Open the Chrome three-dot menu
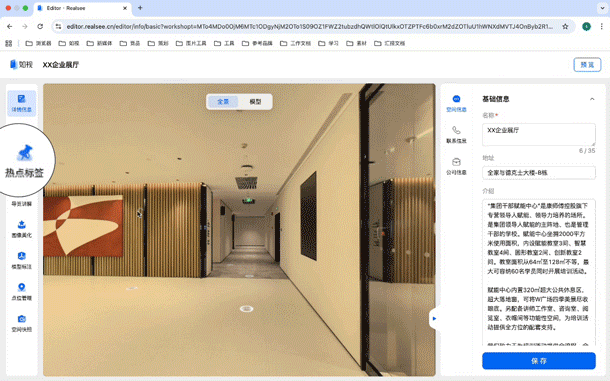 [x=601, y=26]
